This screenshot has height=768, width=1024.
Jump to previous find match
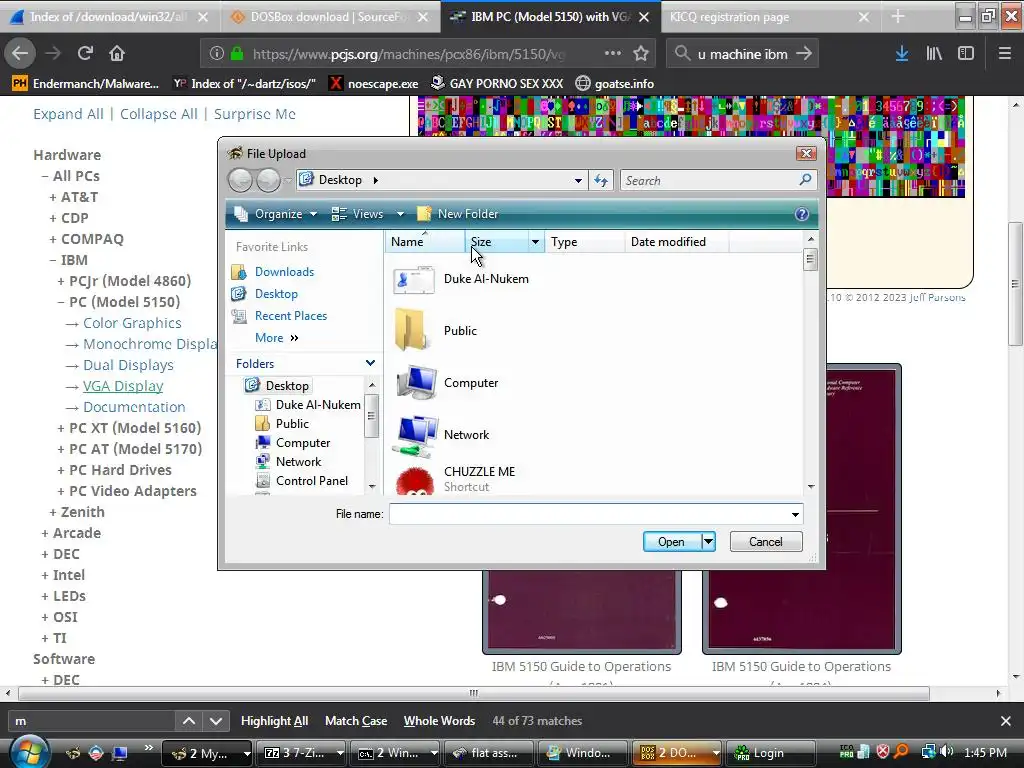(189, 721)
